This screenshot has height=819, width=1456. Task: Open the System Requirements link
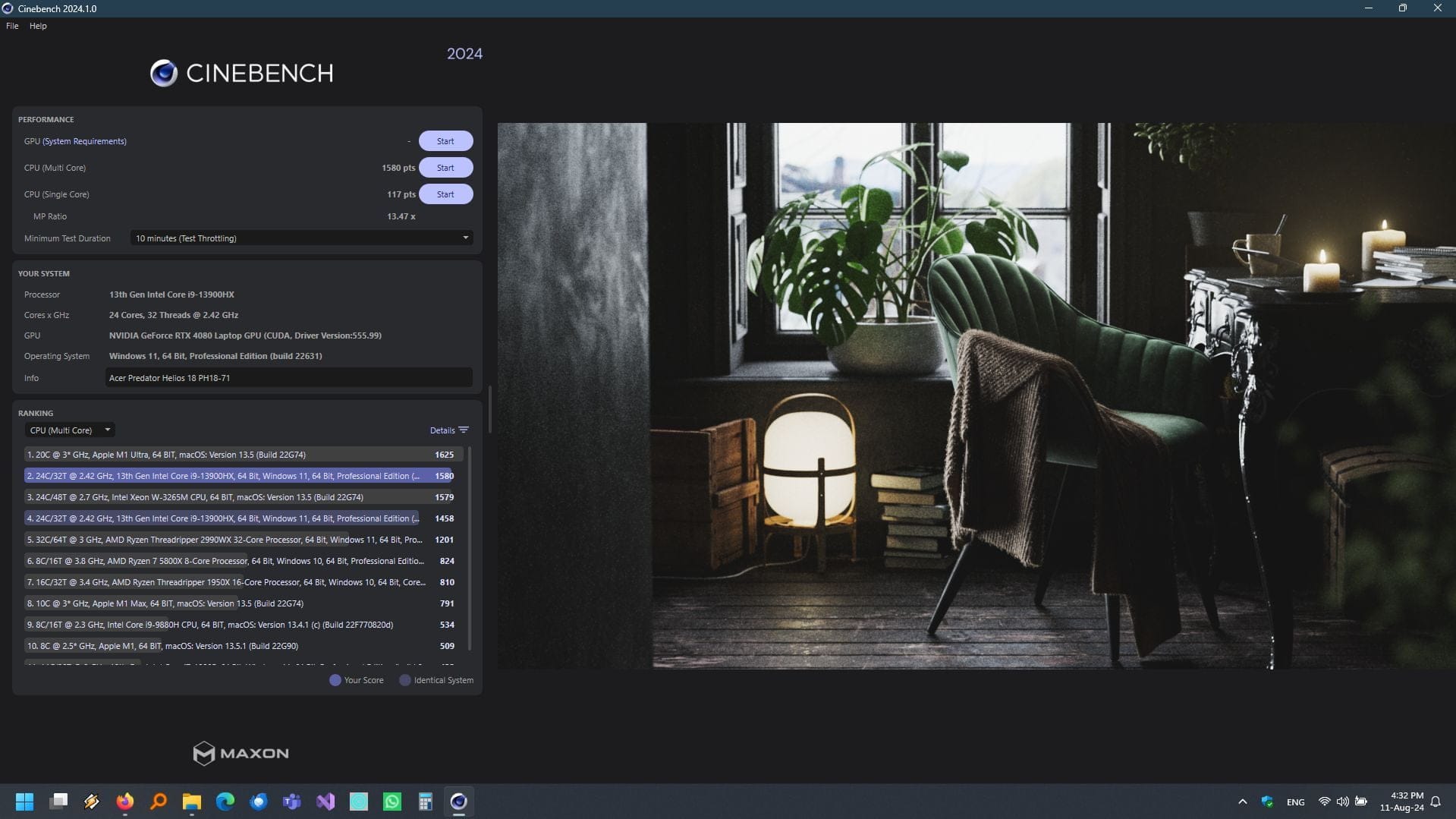[x=84, y=141]
